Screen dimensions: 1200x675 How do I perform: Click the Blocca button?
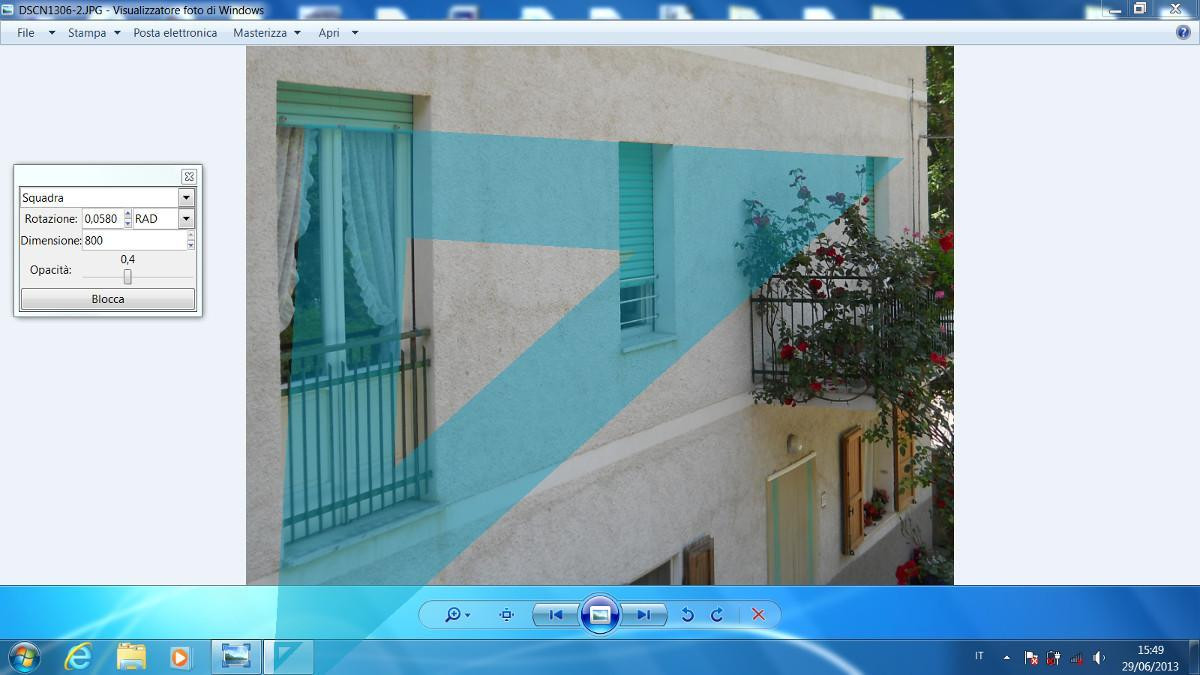point(108,299)
